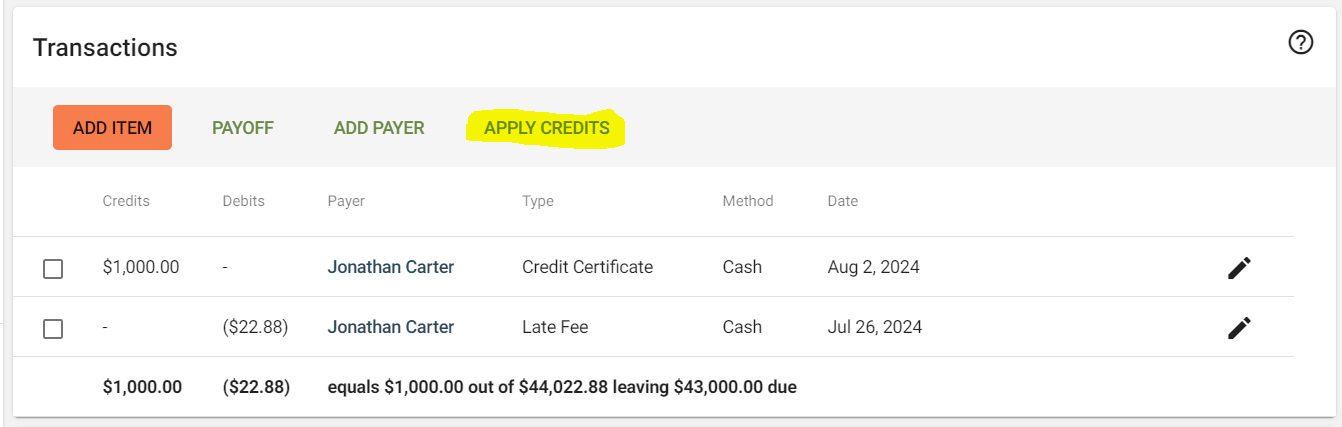Click the Date column header
Screen dimensions: 1342x427
(x=843, y=201)
